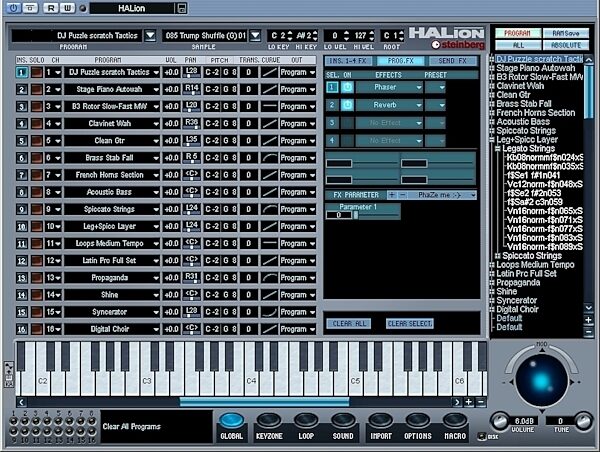The width and height of the screenshot is (600, 452).
Task: Switch to the SEND FX tab
Action: [x=453, y=61]
